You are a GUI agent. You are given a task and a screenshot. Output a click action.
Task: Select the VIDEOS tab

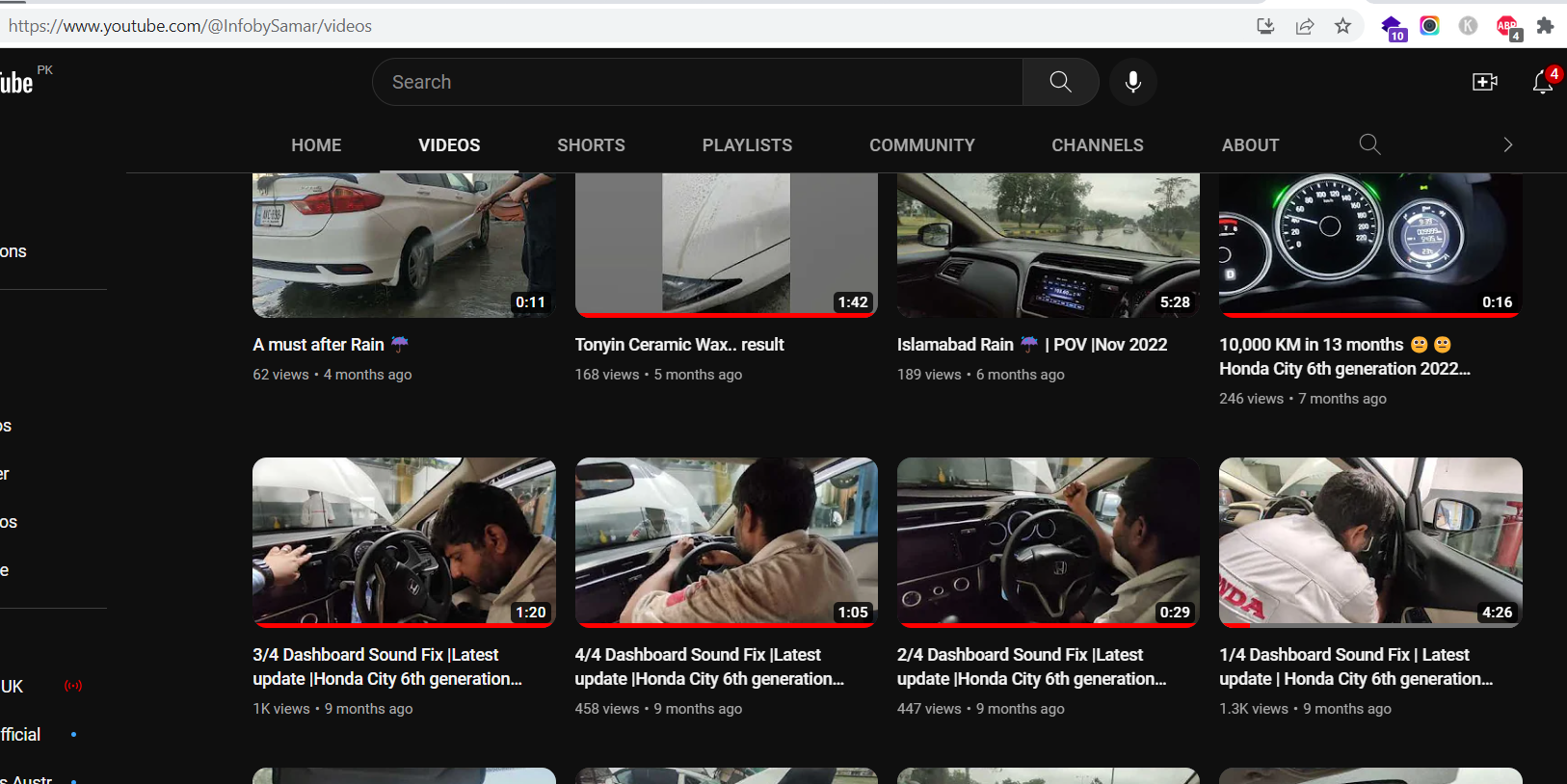coord(449,145)
